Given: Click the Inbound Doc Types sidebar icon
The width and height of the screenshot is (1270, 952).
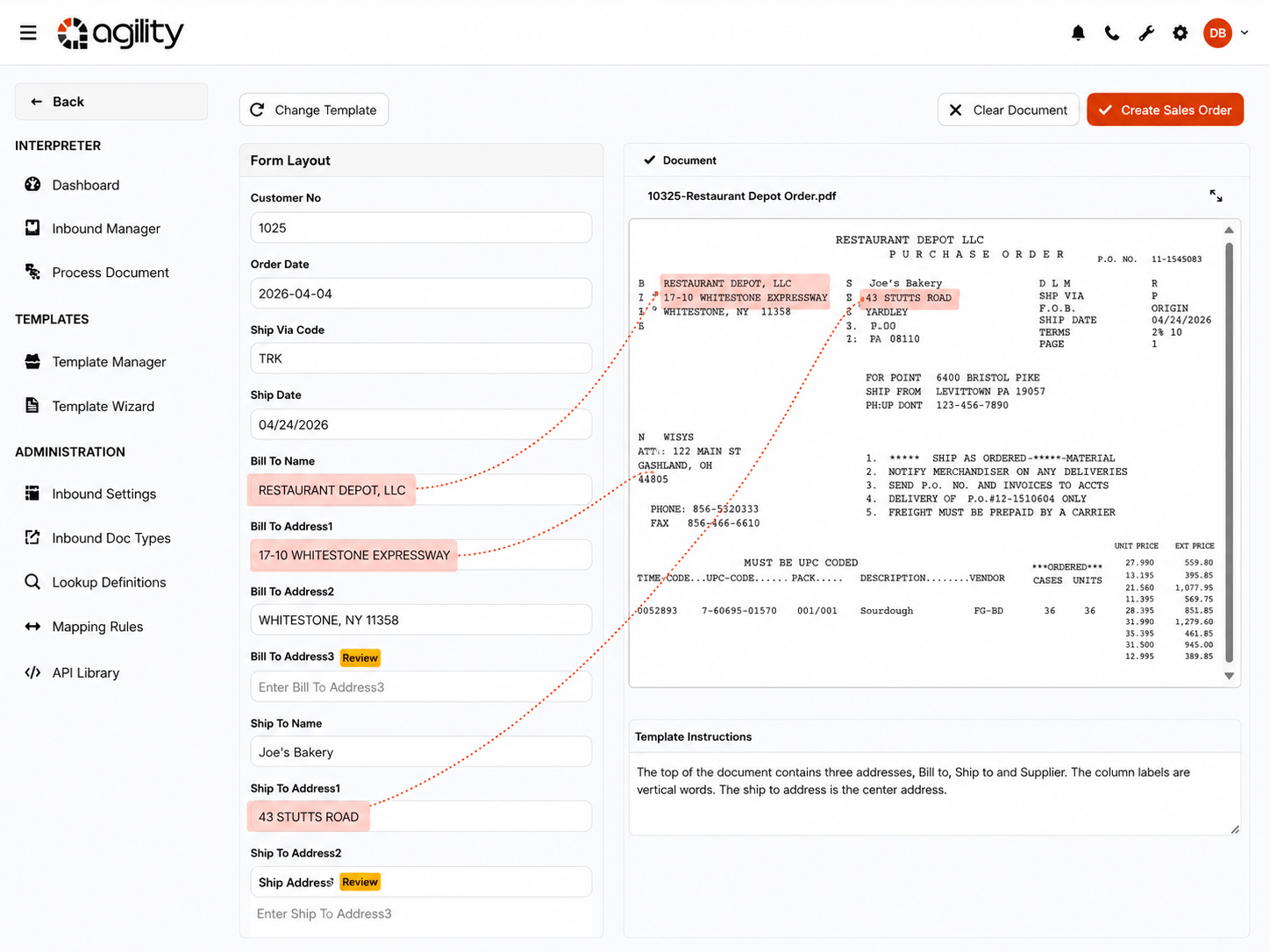Looking at the screenshot, I should [x=32, y=537].
